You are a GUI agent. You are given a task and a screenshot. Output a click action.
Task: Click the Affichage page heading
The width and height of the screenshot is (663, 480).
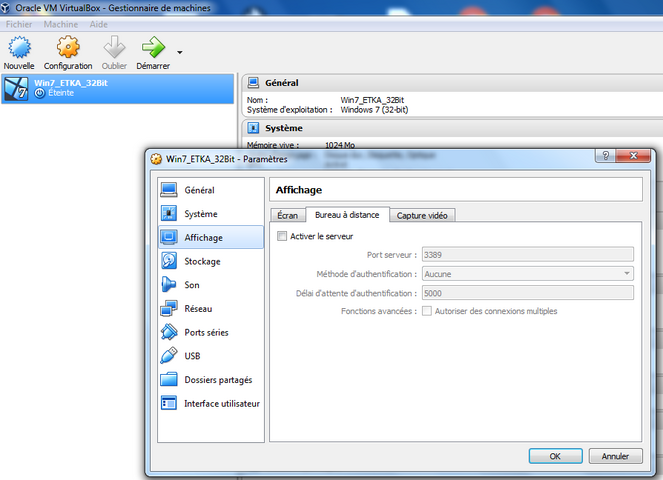299,190
